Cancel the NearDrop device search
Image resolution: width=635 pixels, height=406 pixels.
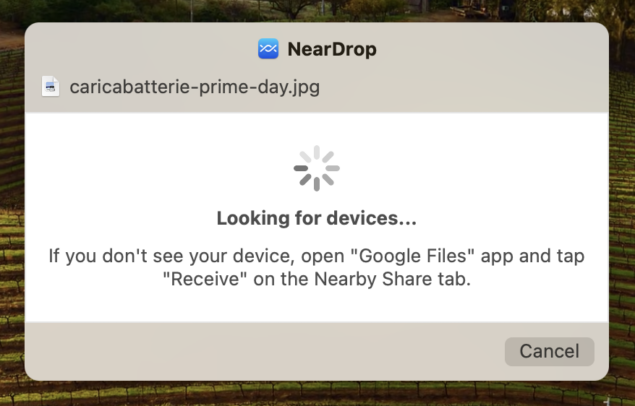tap(549, 351)
